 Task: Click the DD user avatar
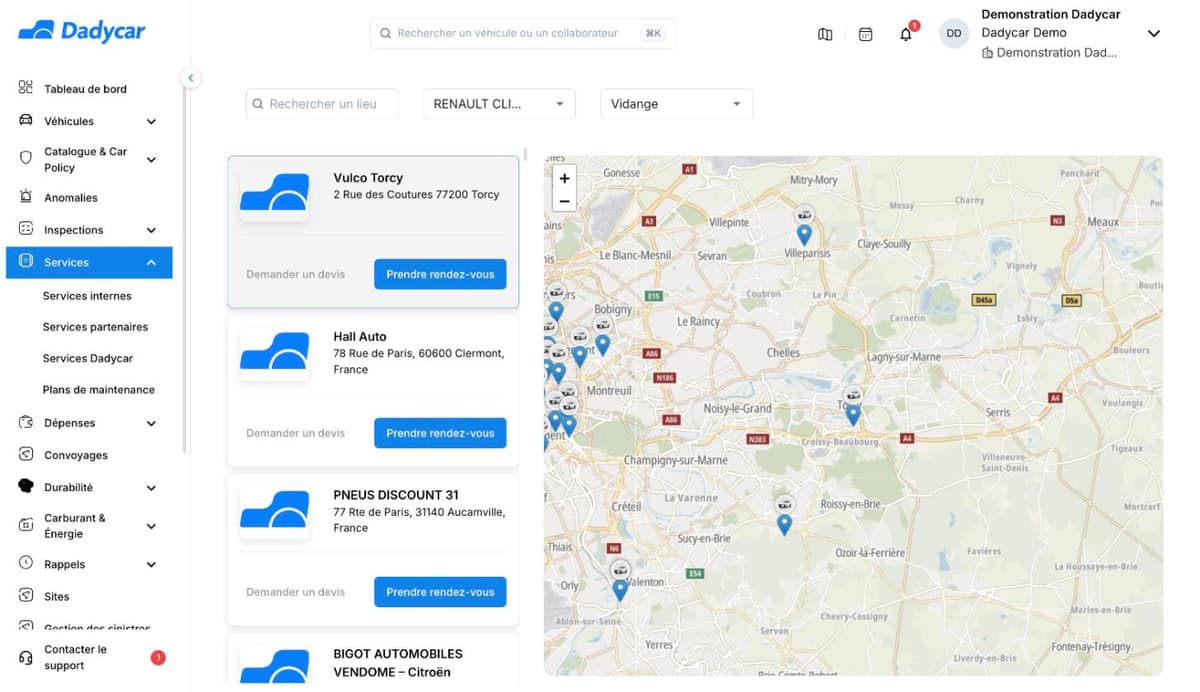pyautogui.click(x=954, y=33)
